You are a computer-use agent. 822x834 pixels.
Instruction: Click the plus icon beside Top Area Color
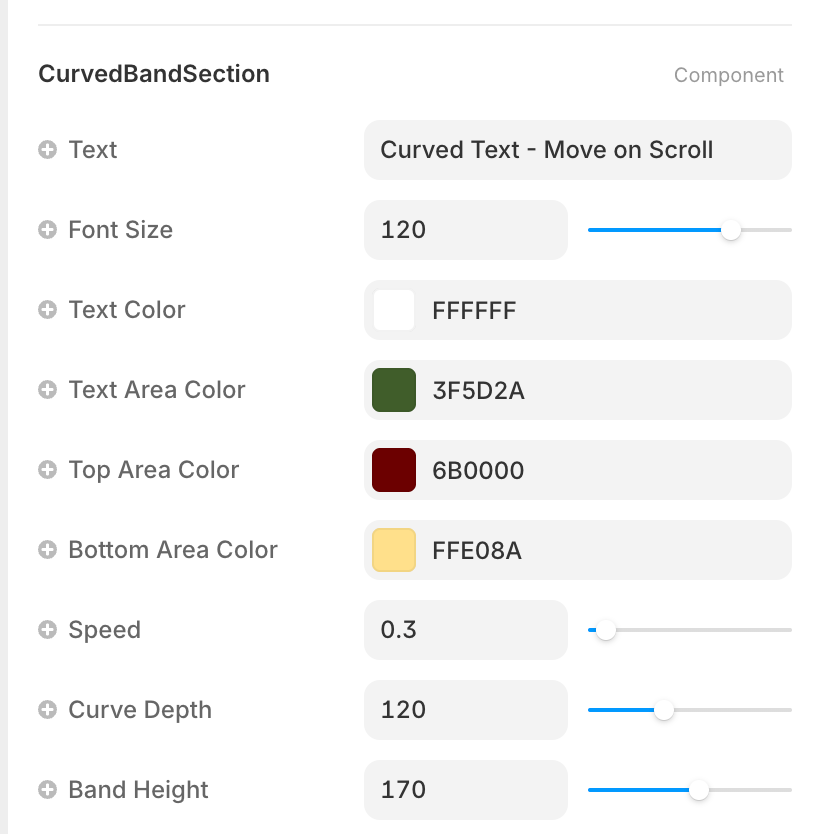[x=47, y=470]
